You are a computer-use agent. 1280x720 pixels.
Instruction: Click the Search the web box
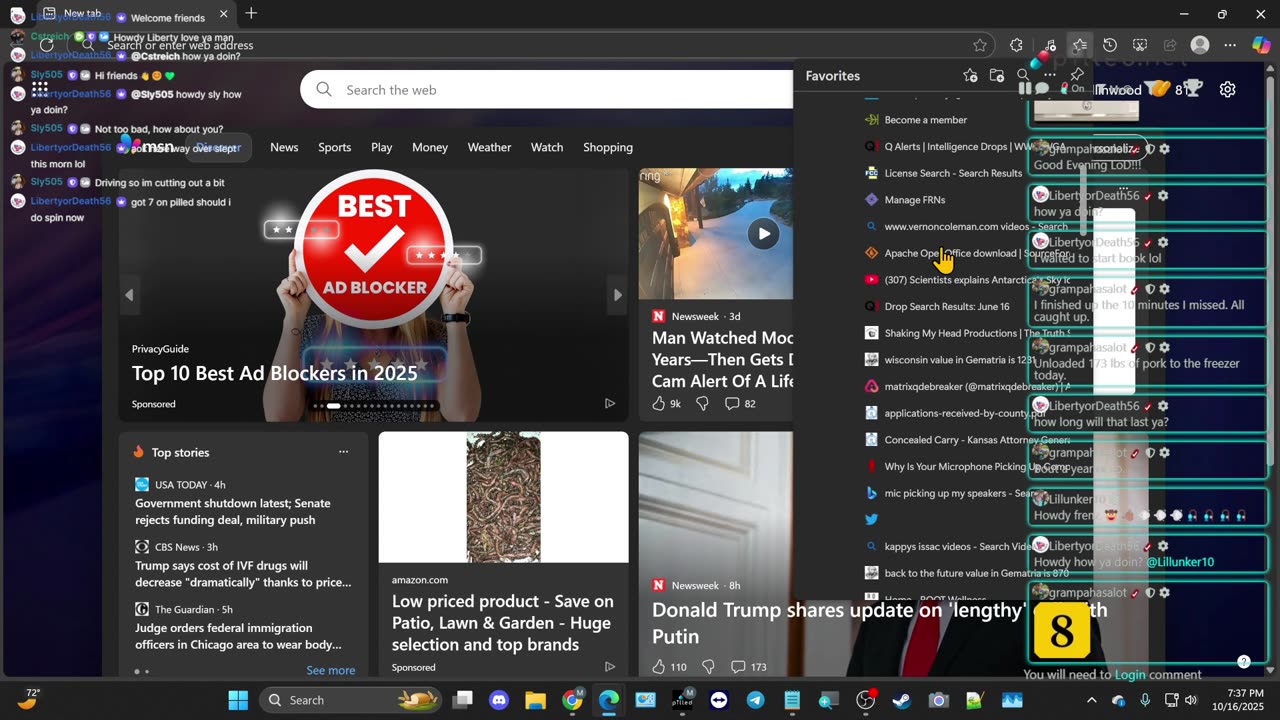(546, 90)
